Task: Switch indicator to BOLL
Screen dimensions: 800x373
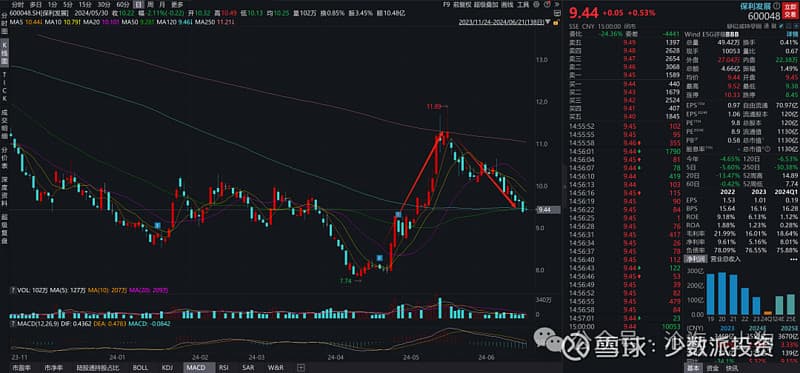Action: click(140, 367)
